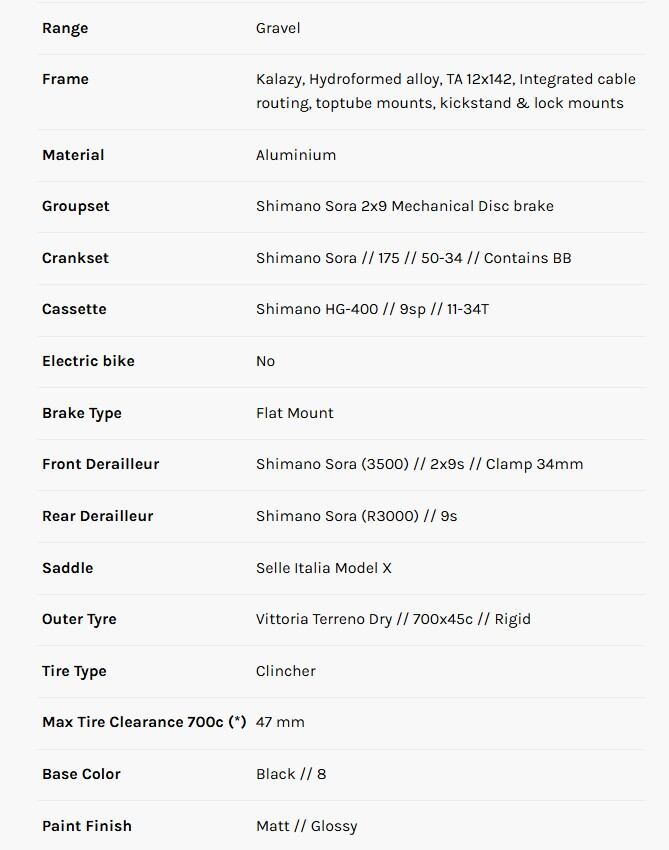The width and height of the screenshot is (669, 850).
Task: Click the Max Tire Clearance 700c label
Action: click(x=144, y=722)
